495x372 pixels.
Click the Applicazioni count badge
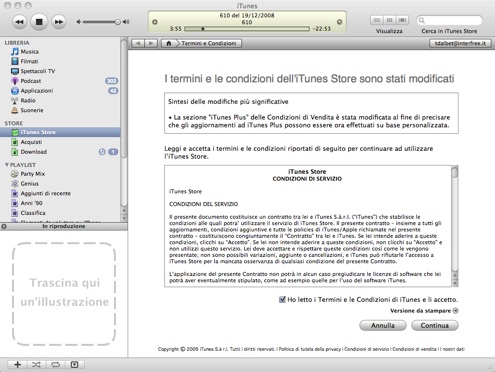(x=113, y=91)
